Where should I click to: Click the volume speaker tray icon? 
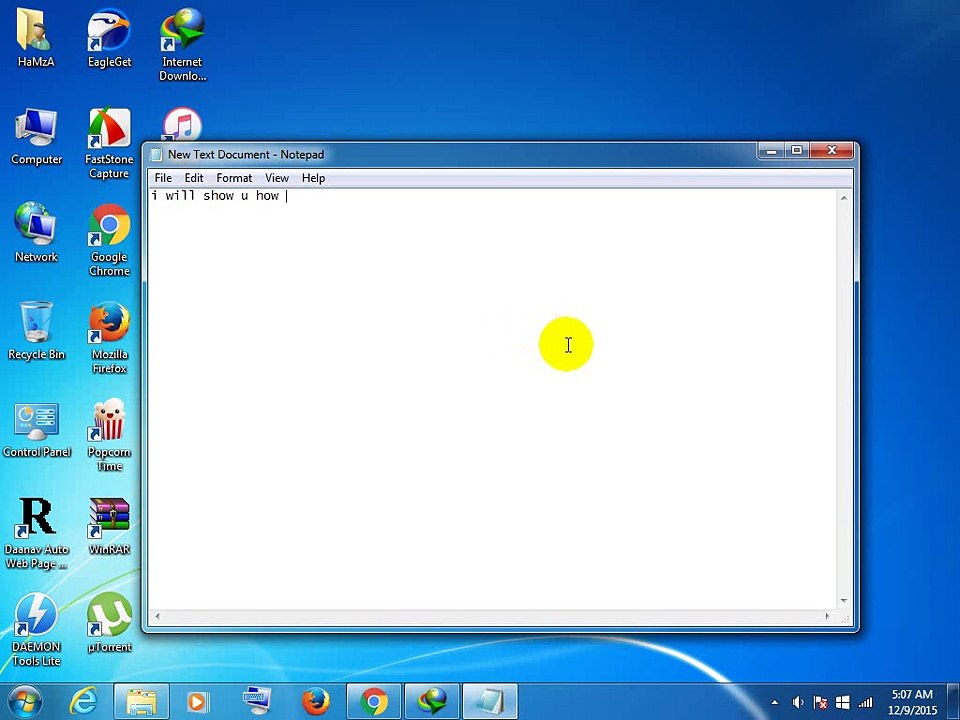click(797, 702)
